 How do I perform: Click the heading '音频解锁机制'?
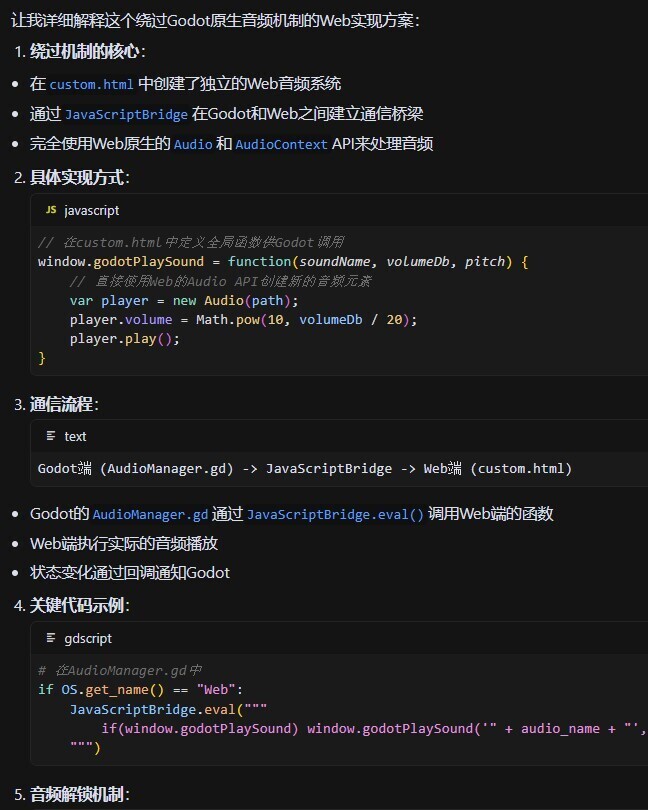76,795
